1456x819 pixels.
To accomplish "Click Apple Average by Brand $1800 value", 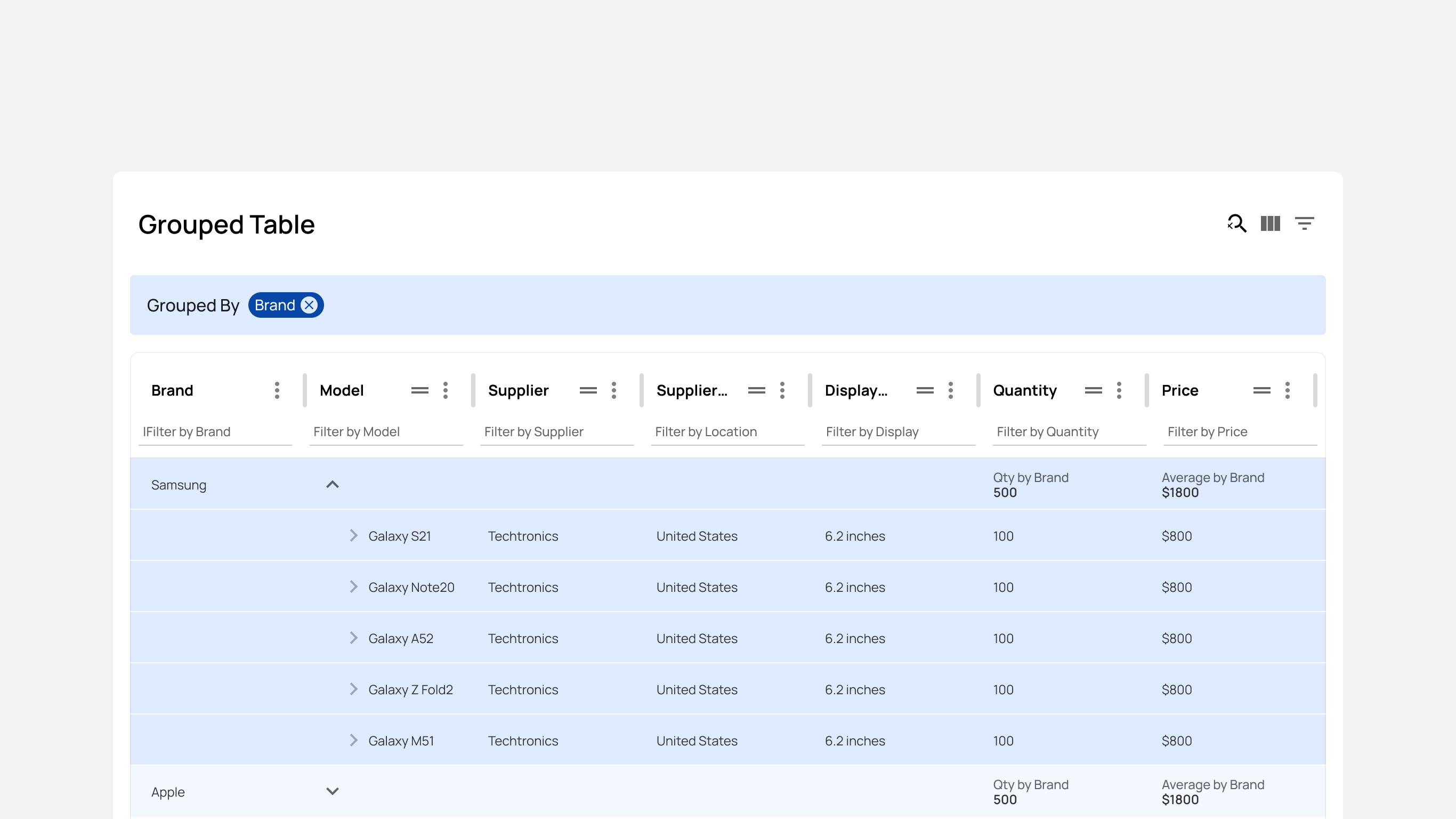I will (x=1180, y=799).
